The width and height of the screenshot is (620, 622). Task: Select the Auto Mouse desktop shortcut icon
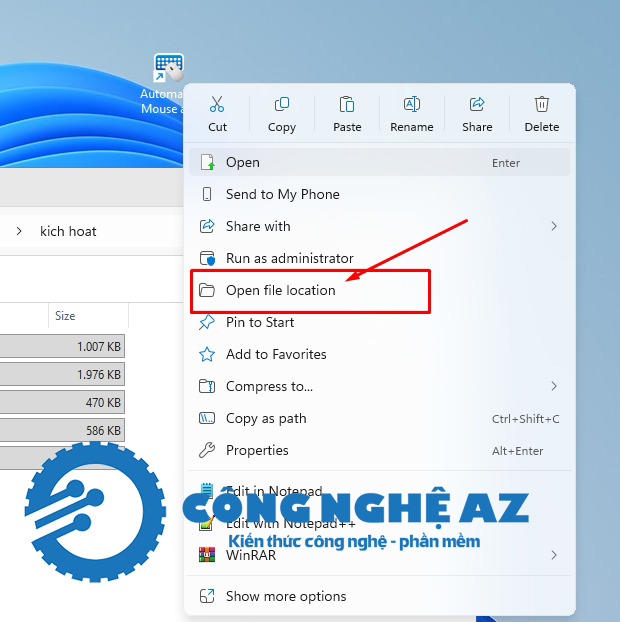167,70
